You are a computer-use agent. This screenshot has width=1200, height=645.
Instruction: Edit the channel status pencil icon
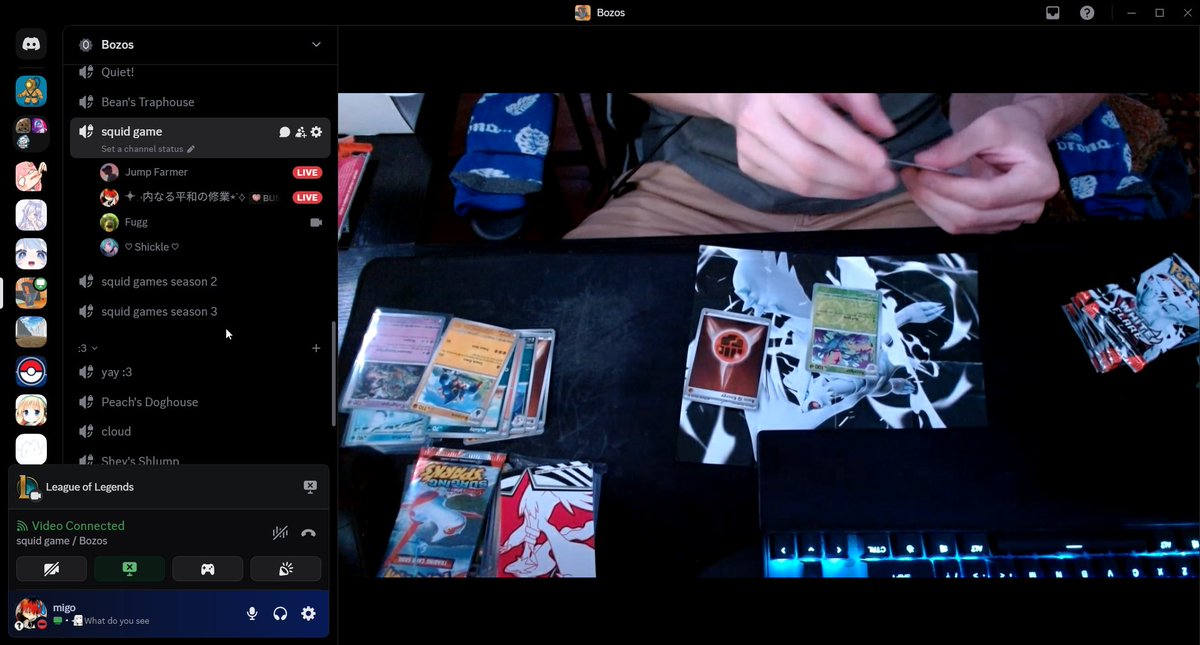coord(191,149)
